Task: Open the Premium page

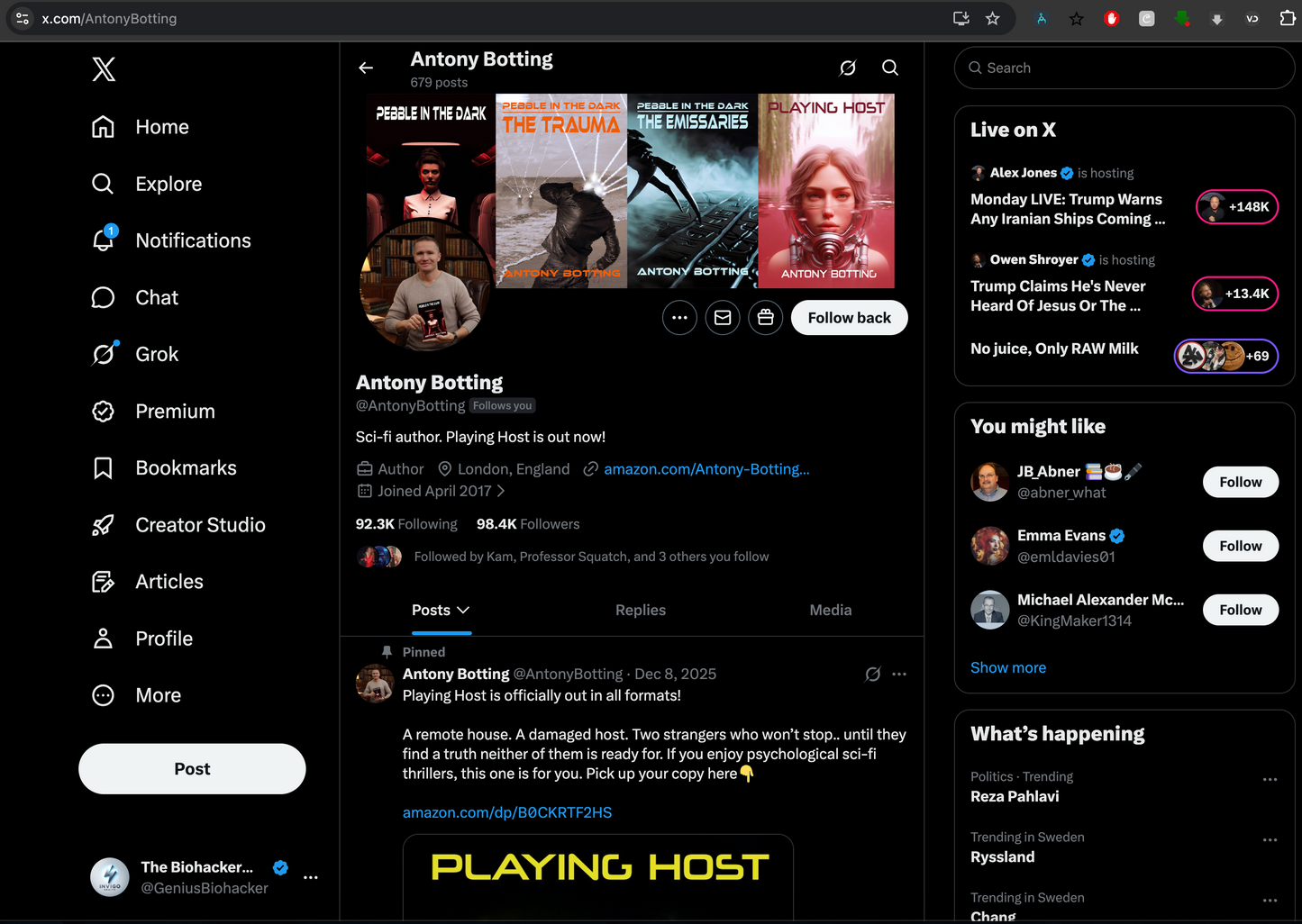Action: tap(153, 412)
